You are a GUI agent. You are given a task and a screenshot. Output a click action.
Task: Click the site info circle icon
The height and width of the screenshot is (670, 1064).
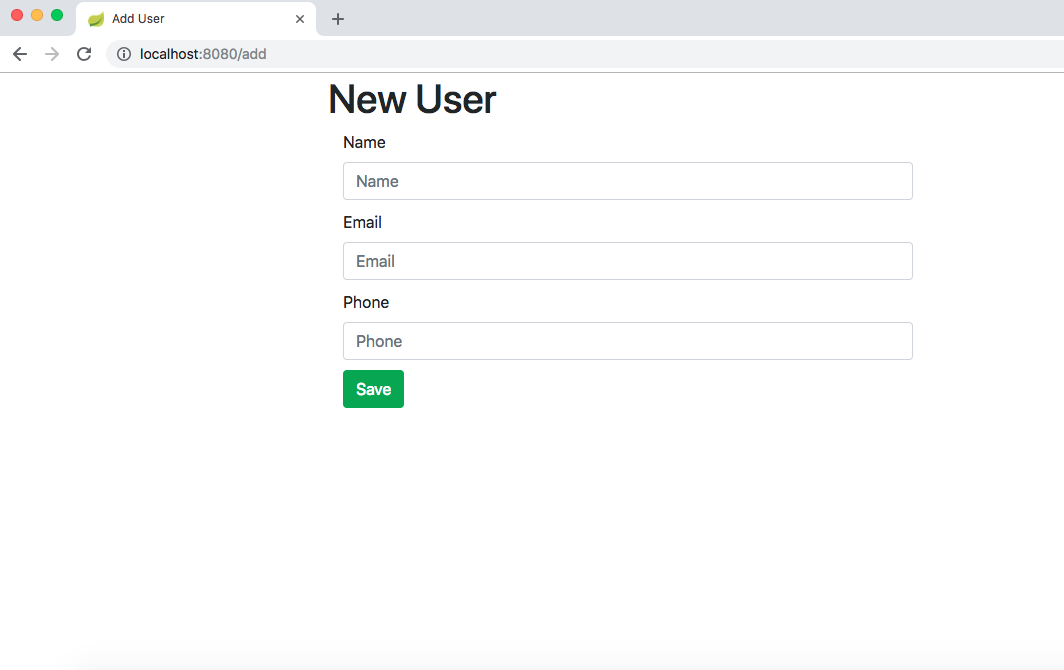click(123, 54)
